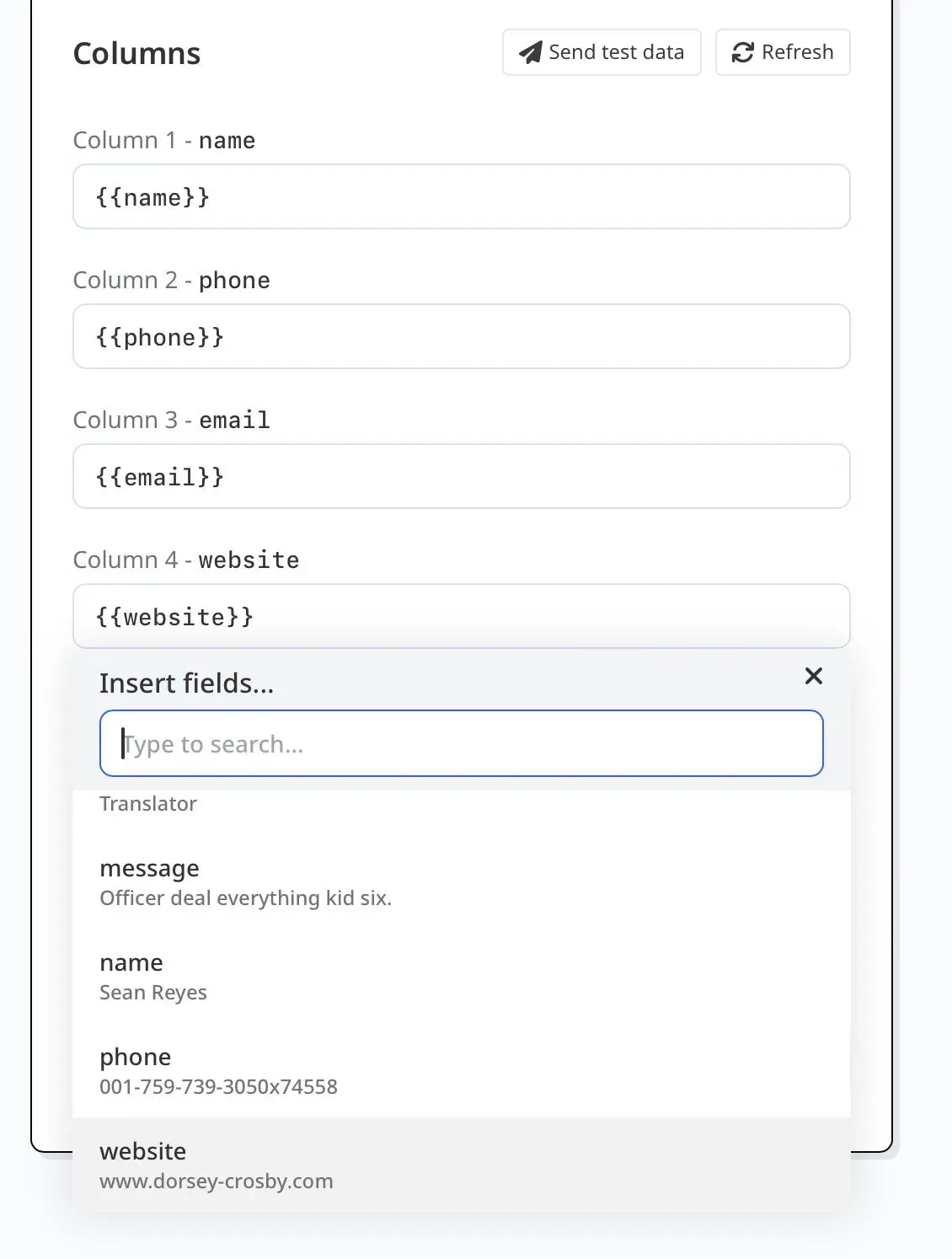Select the website field www.dorsey-crosby.com
The height and width of the screenshot is (1259, 952).
click(216, 1165)
